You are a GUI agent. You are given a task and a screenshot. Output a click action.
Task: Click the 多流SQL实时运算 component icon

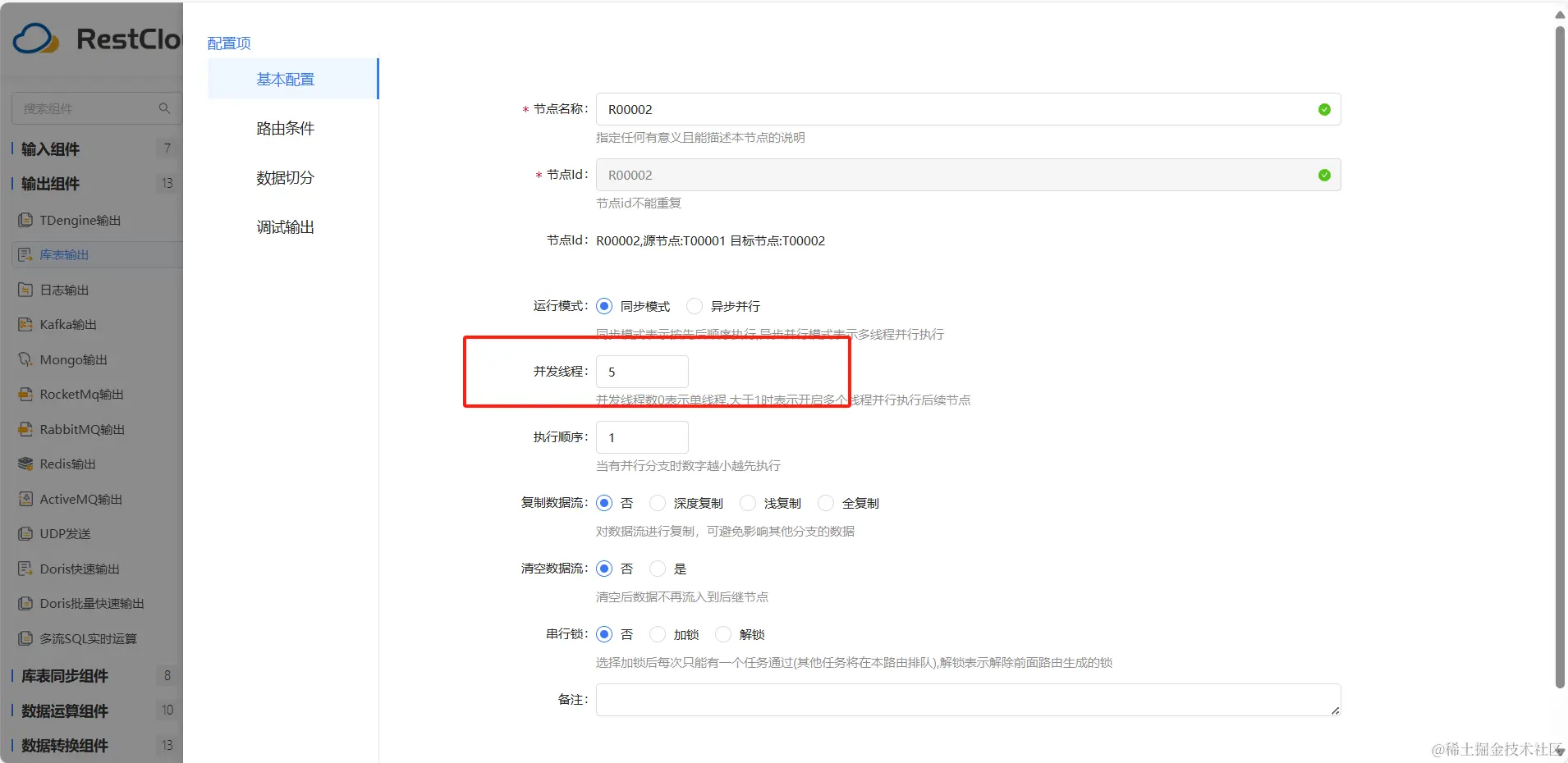tap(25, 638)
